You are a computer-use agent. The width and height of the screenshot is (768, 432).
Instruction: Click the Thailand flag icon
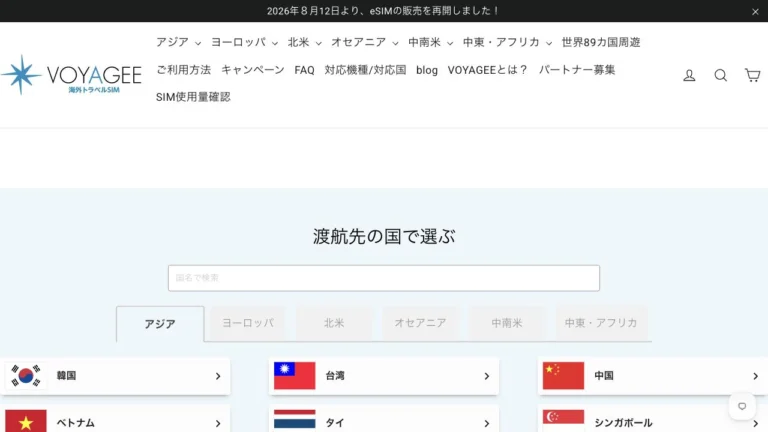click(x=294, y=421)
